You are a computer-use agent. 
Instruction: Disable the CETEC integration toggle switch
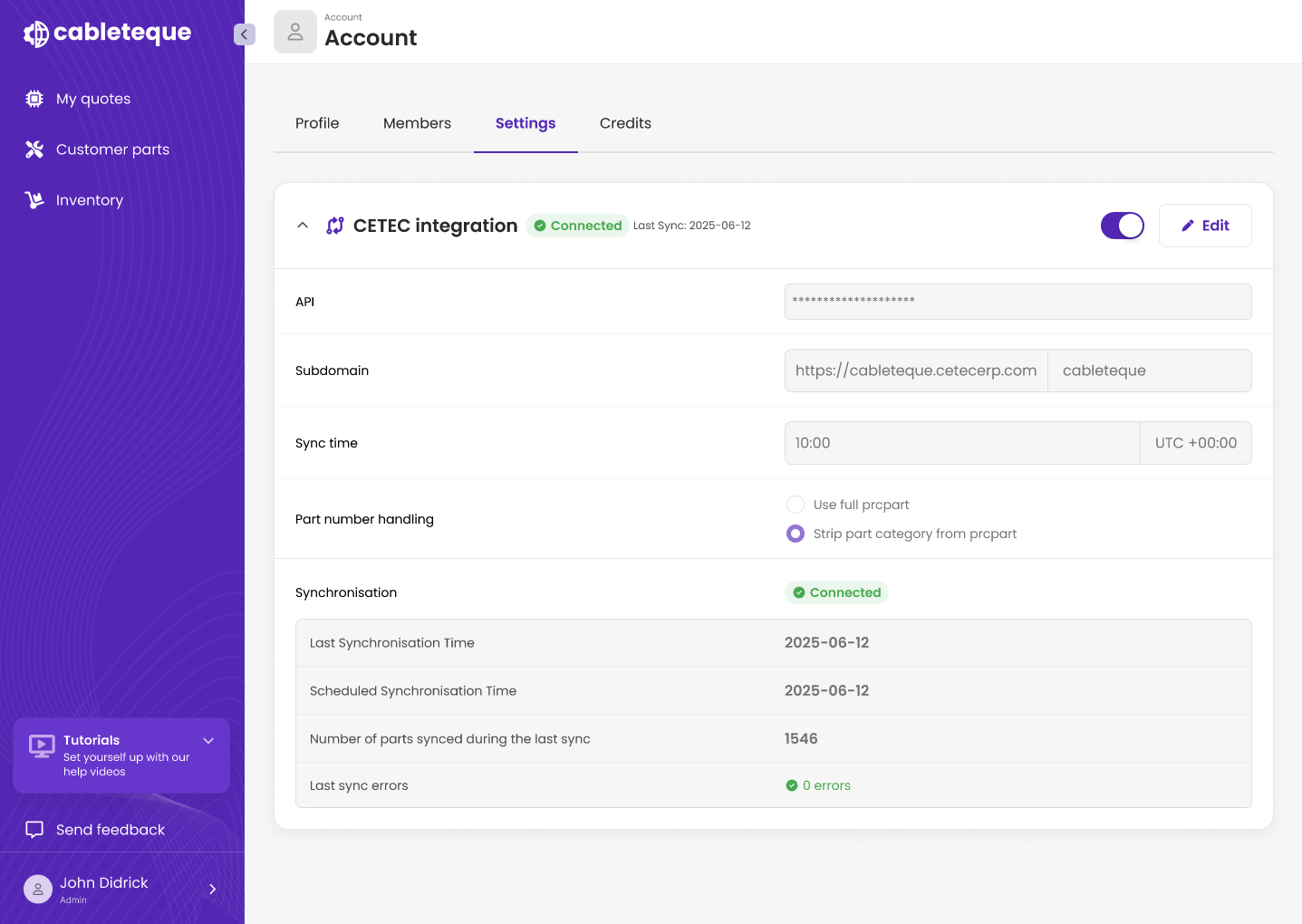(x=1122, y=226)
